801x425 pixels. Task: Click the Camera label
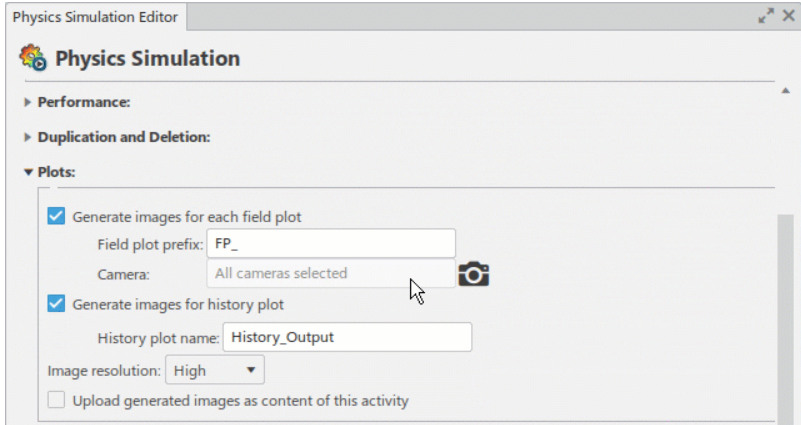[123, 274]
